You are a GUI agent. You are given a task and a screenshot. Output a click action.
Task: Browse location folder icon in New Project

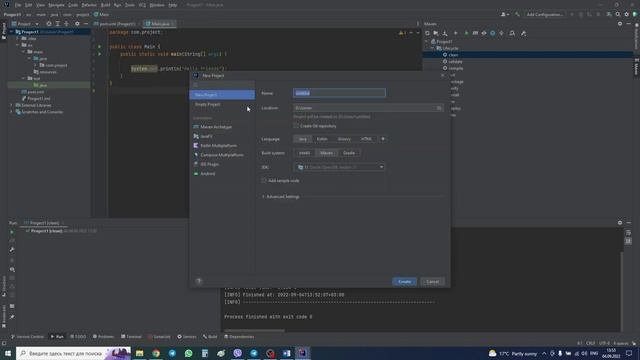point(439,108)
